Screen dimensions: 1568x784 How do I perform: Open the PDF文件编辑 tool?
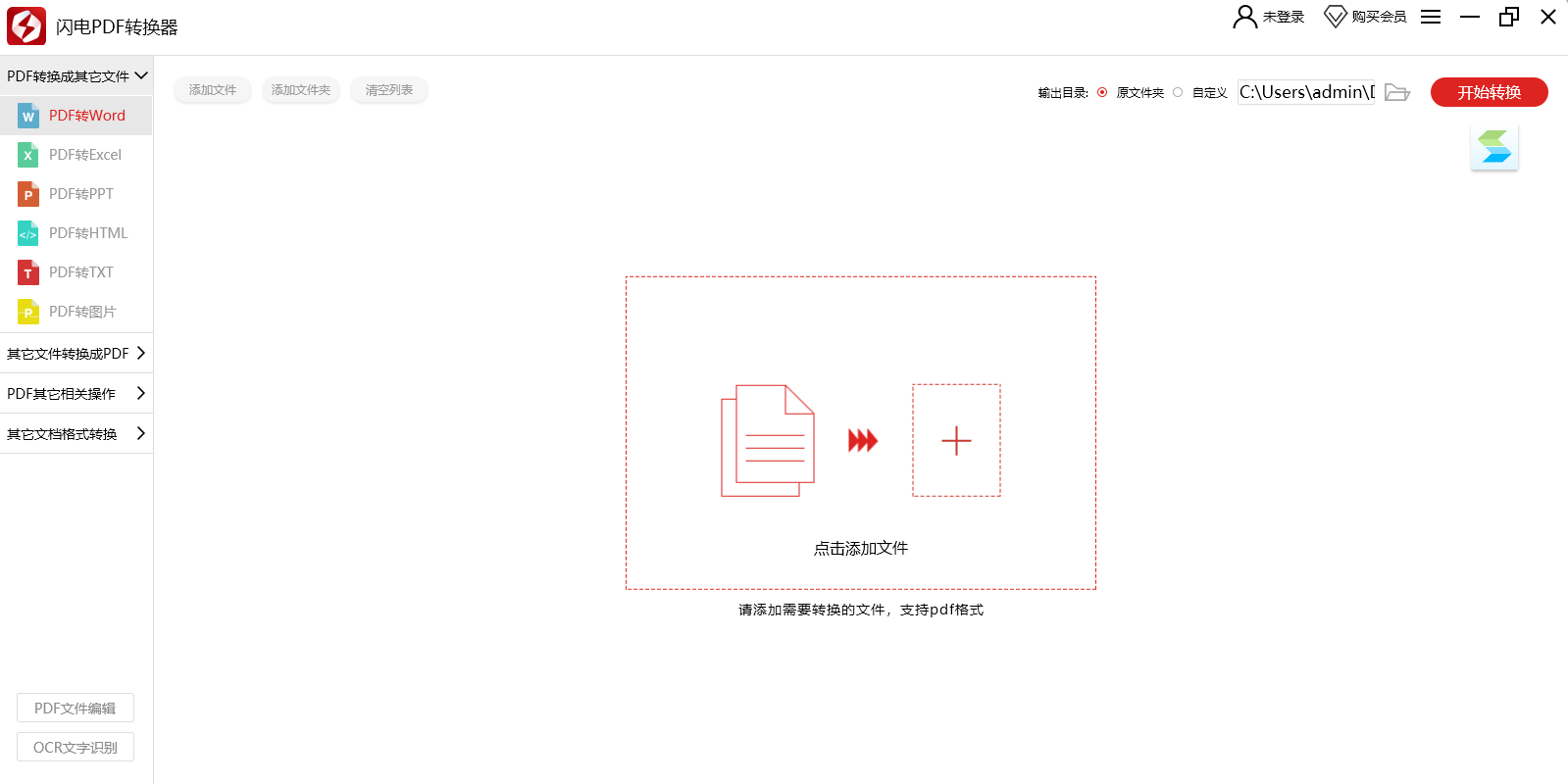76,708
